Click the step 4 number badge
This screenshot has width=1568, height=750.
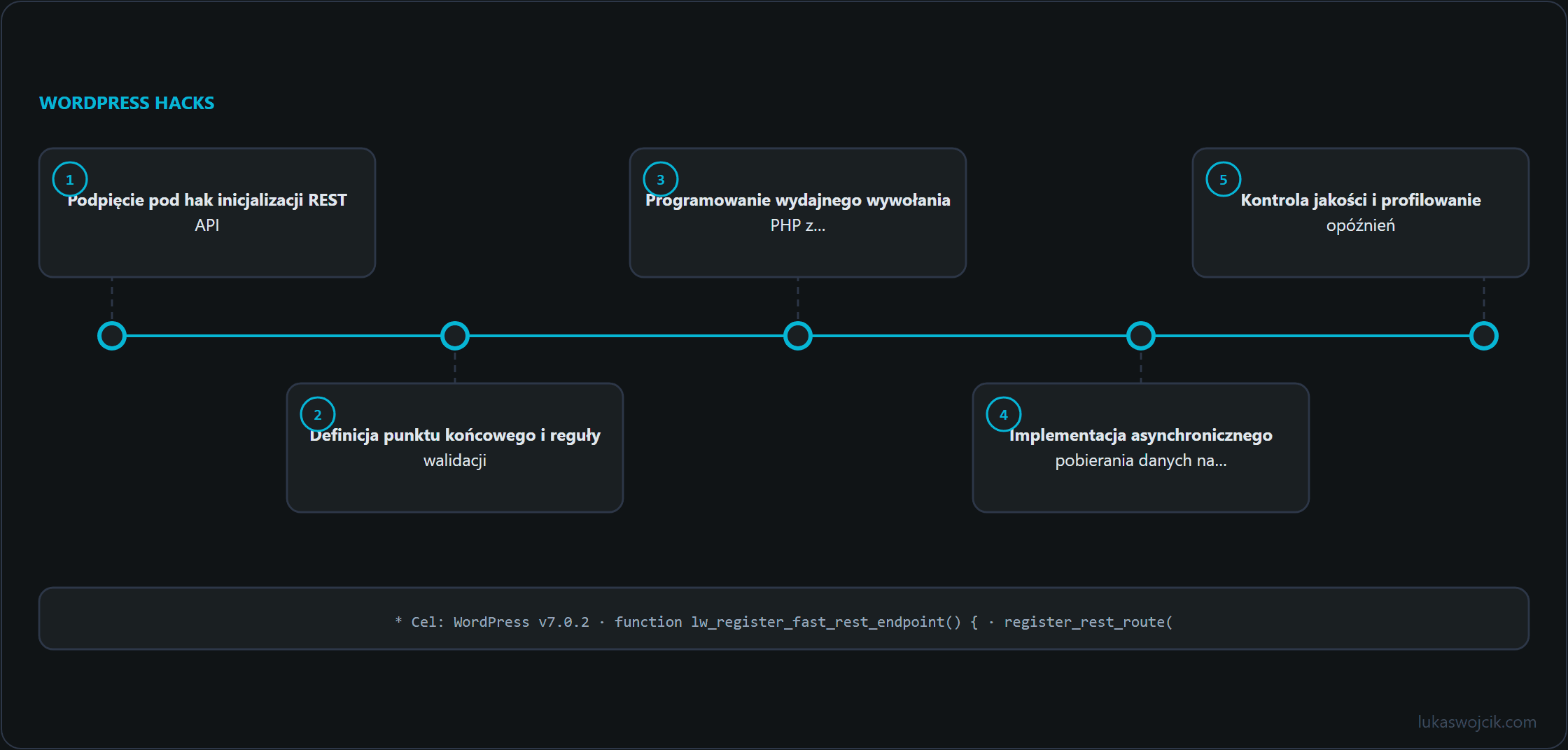1004,414
